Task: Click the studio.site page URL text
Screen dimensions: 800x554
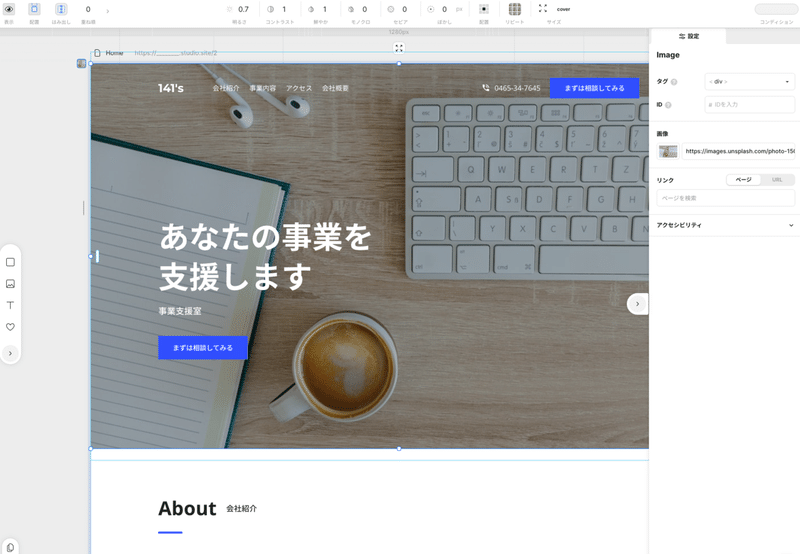Action: (176, 53)
